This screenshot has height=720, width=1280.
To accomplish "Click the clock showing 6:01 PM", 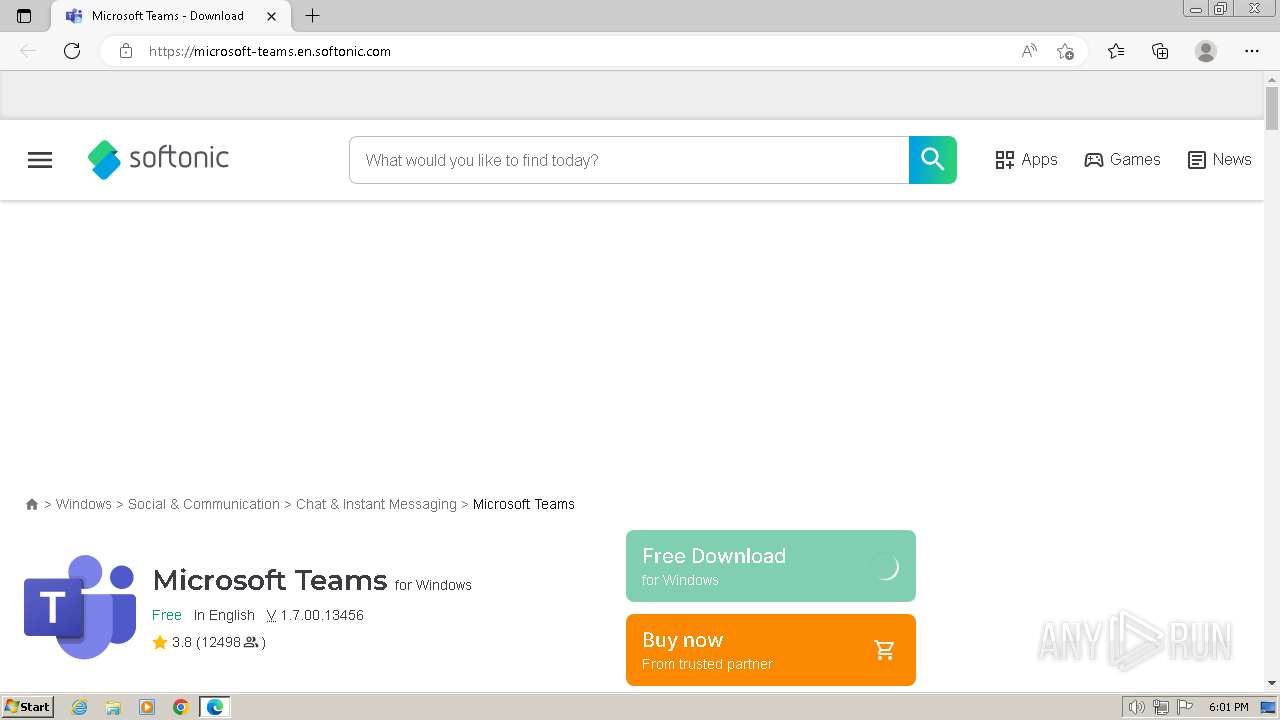I will coord(1228,707).
